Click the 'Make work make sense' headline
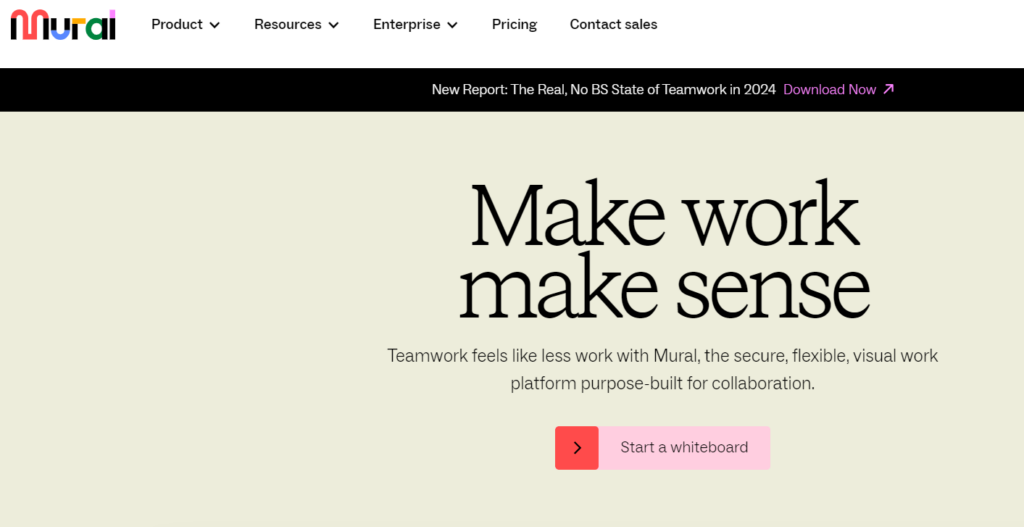This screenshot has width=1024, height=527. tap(664, 250)
